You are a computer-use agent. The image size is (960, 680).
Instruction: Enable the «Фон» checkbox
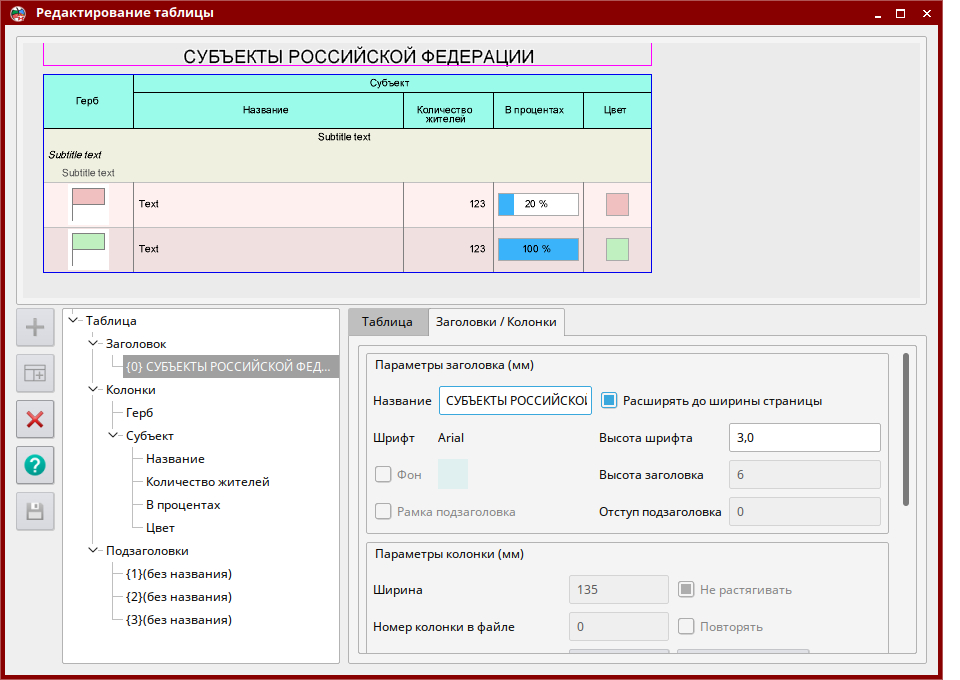pos(383,474)
